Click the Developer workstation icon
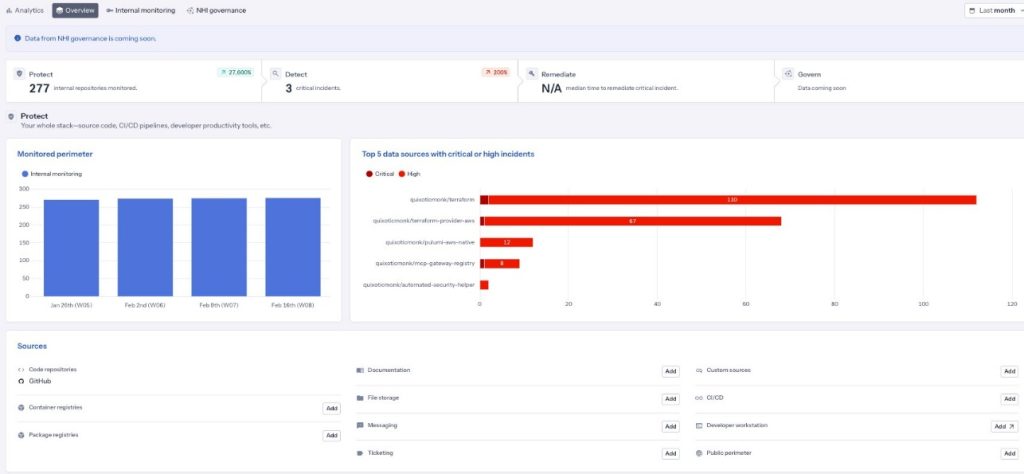 pyautogui.click(x=699, y=425)
